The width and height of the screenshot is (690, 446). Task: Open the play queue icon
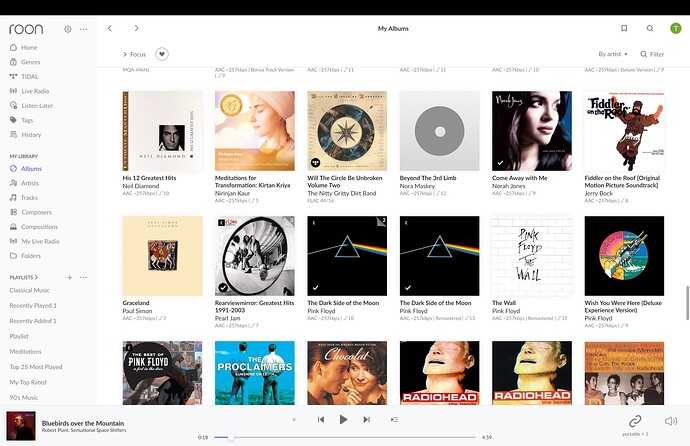coord(394,420)
